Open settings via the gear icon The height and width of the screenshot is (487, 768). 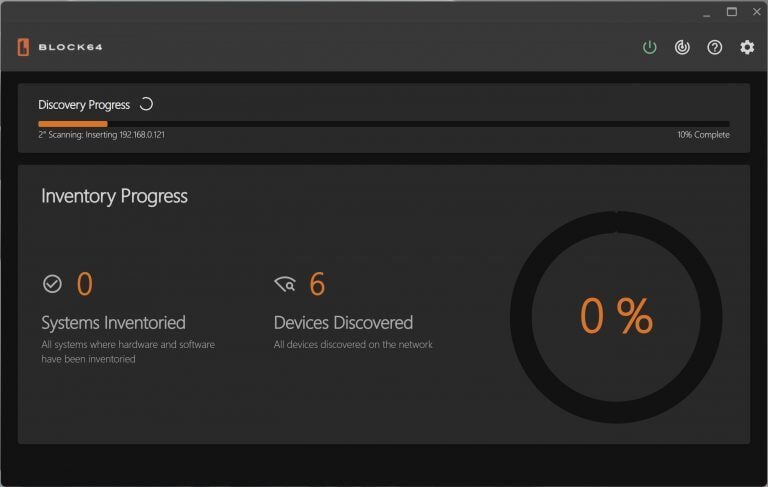click(747, 47)
